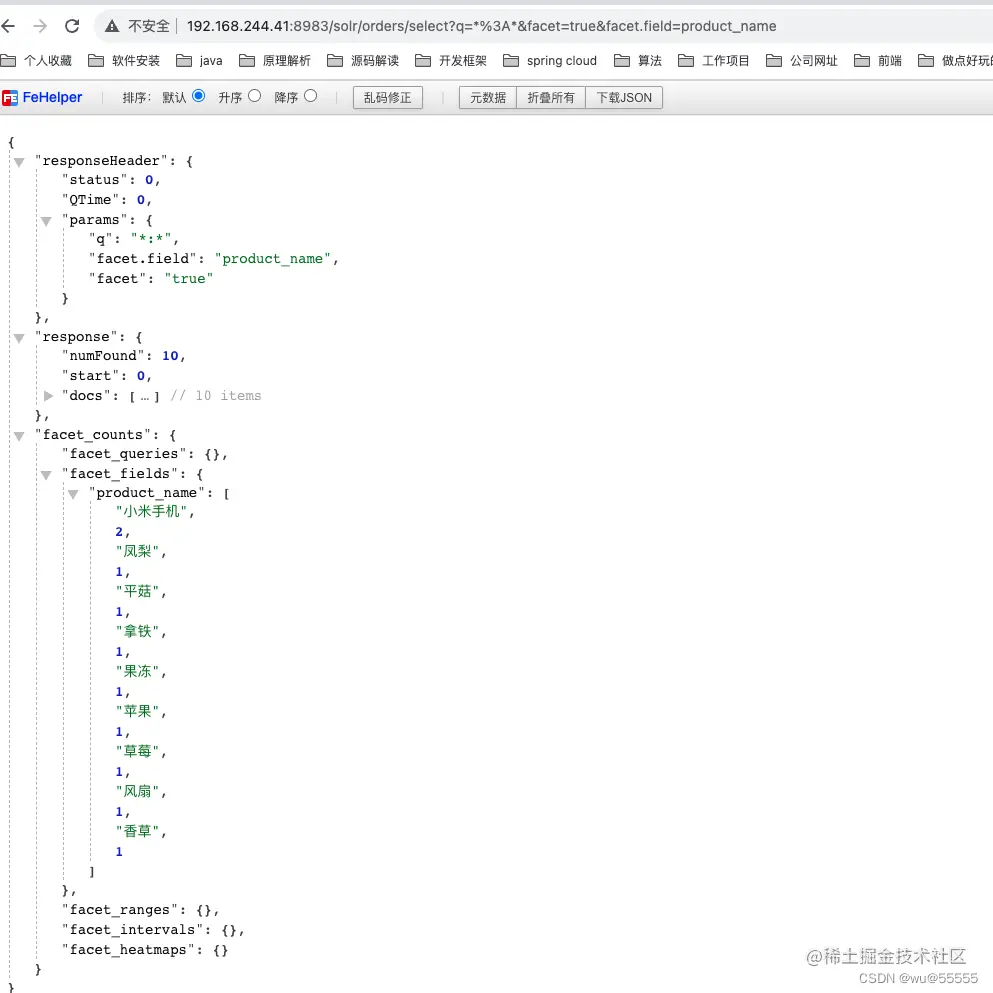Collapse the params node
This screenshot has width=993, height=993.
46,221
